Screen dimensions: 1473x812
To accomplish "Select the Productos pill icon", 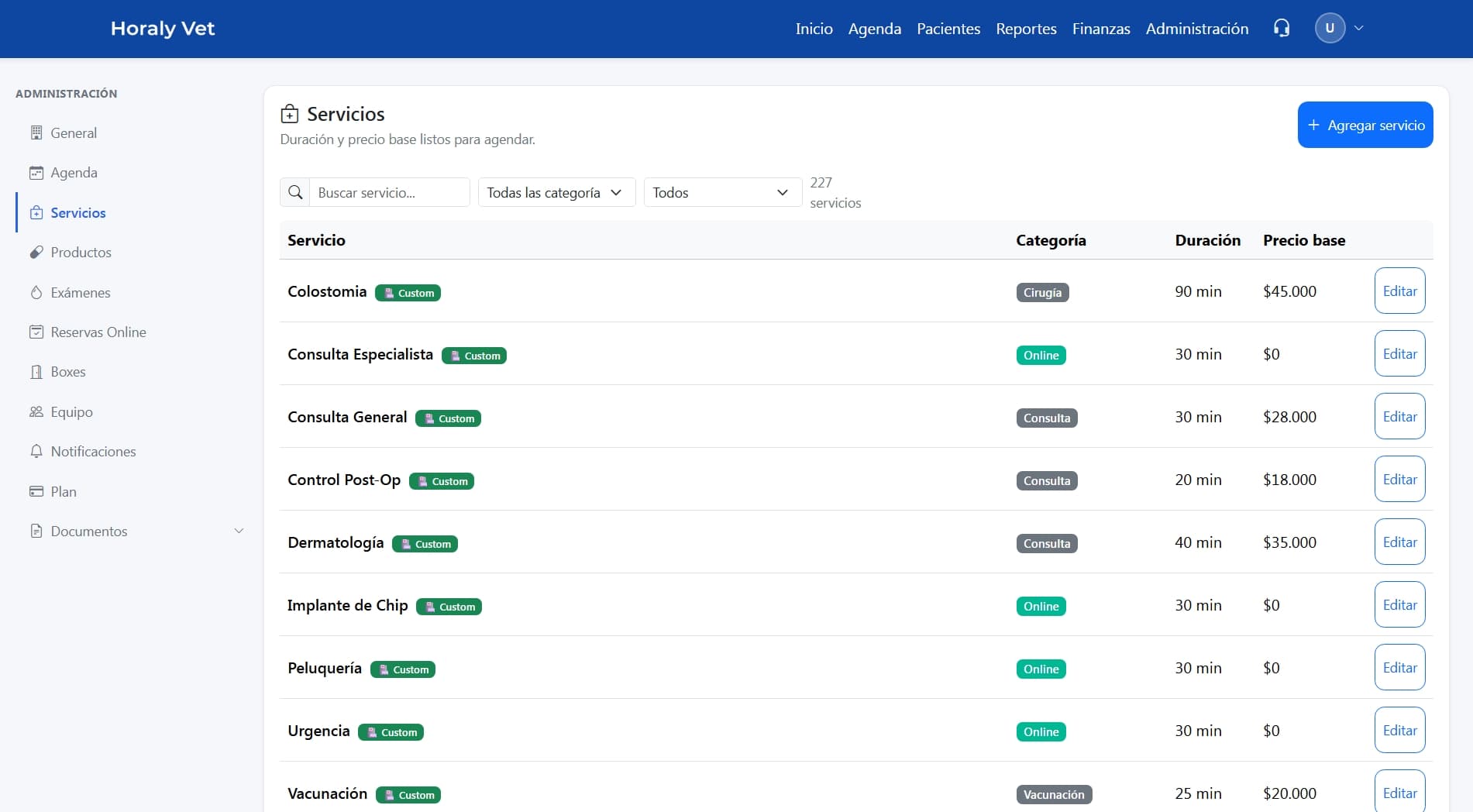I will 36,253.
